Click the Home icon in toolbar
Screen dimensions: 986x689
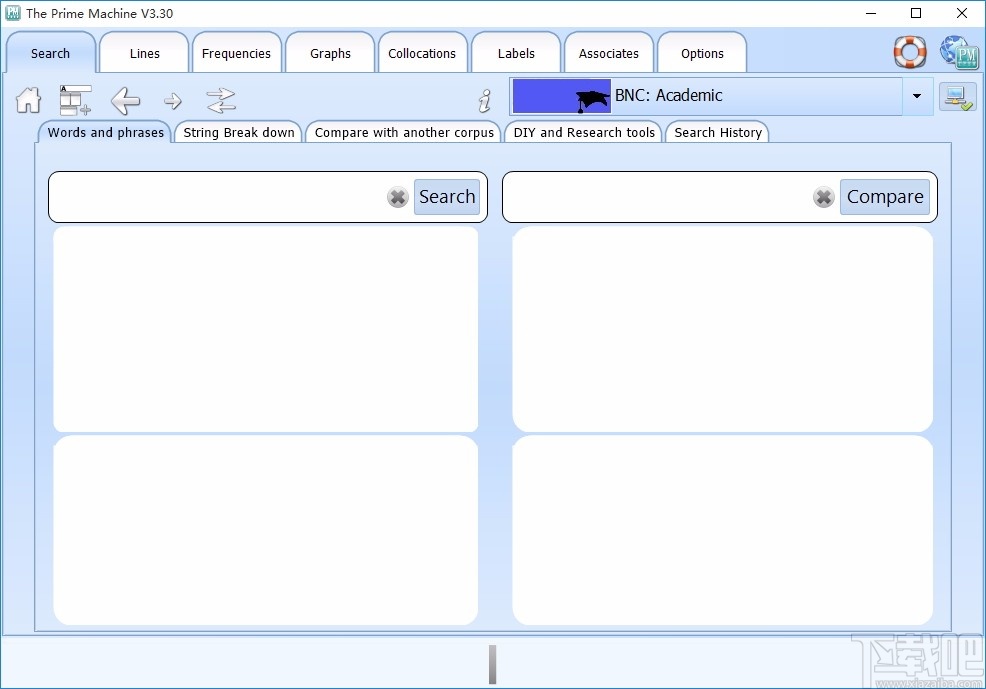28,100
